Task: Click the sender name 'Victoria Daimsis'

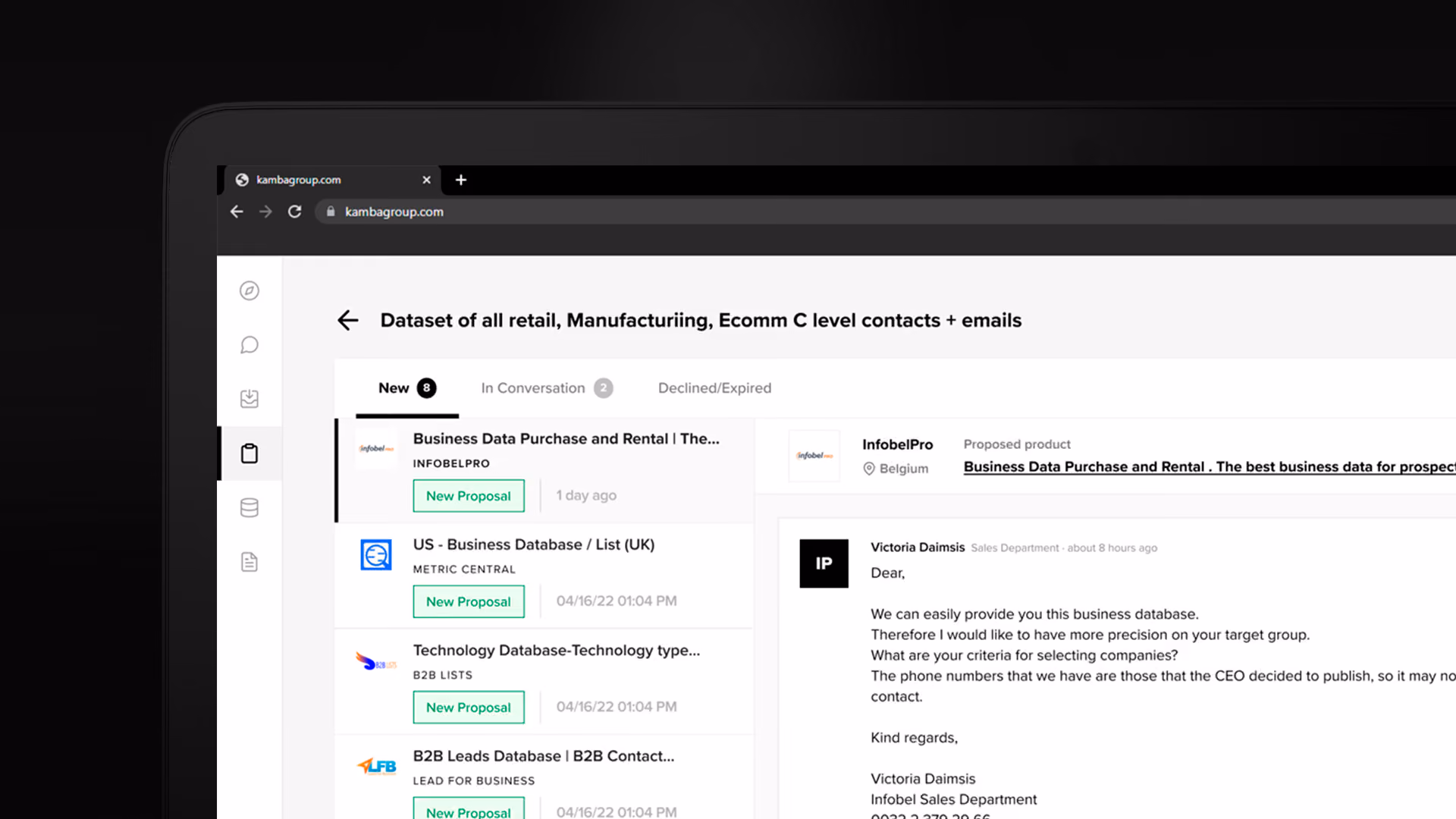Action: pos(918,548)
